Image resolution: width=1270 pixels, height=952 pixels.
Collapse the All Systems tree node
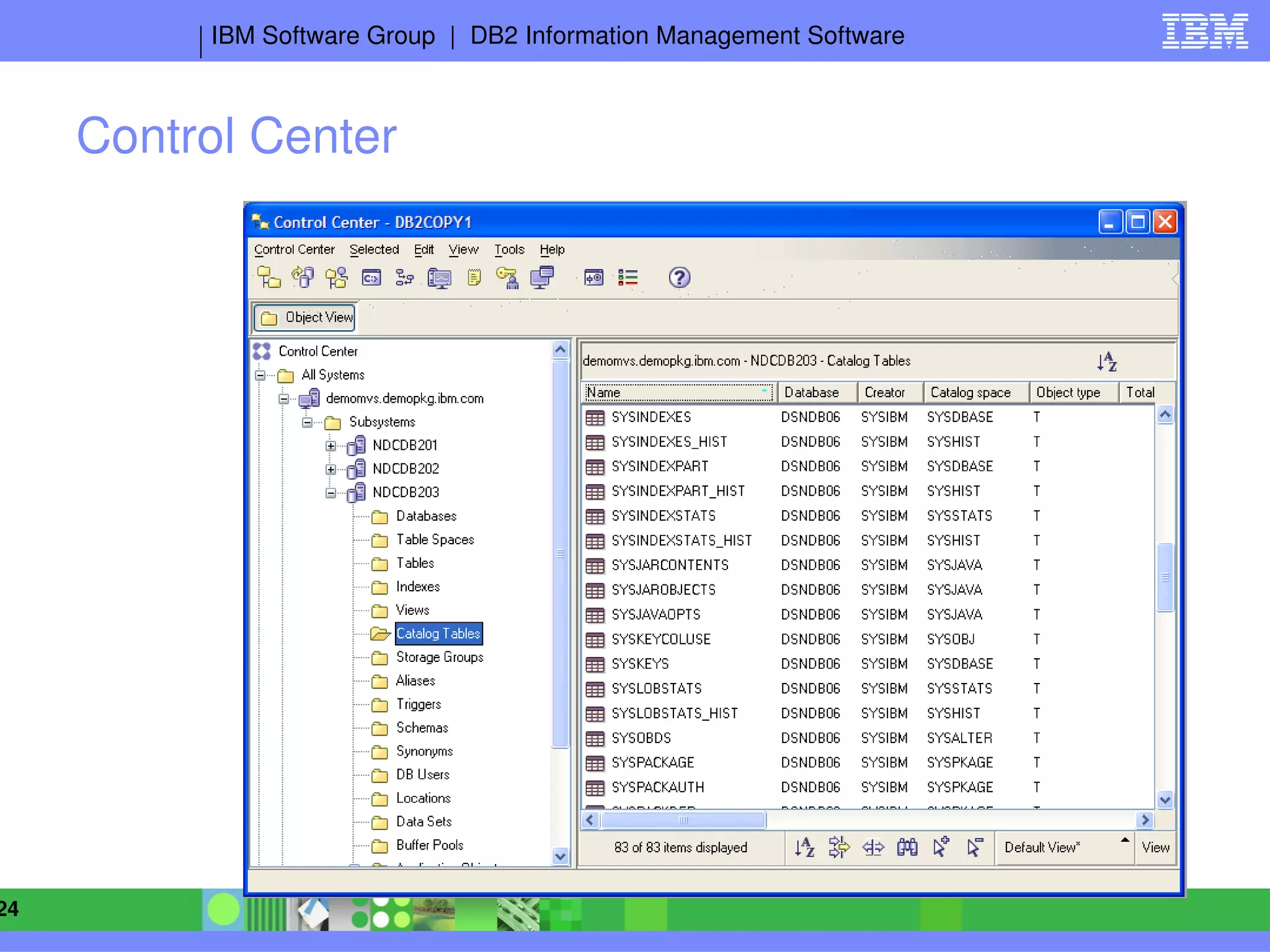tap(260, 376)
